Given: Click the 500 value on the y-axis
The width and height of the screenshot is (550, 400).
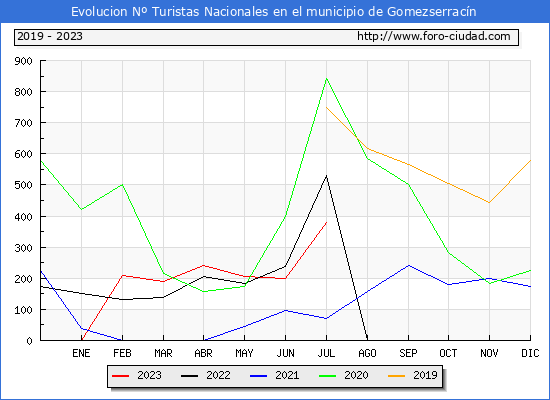Looking at the screenshot, I should (24, 185).
